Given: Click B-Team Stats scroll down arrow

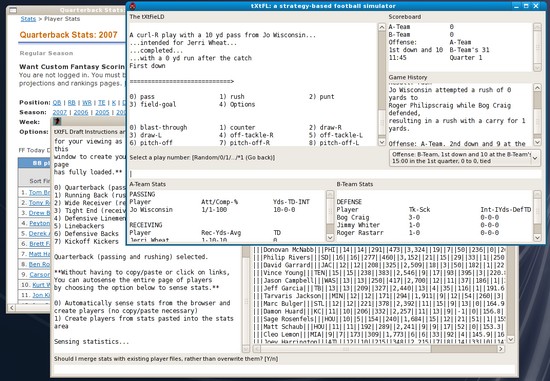Looking at the screenshot, I should [537, 238].
